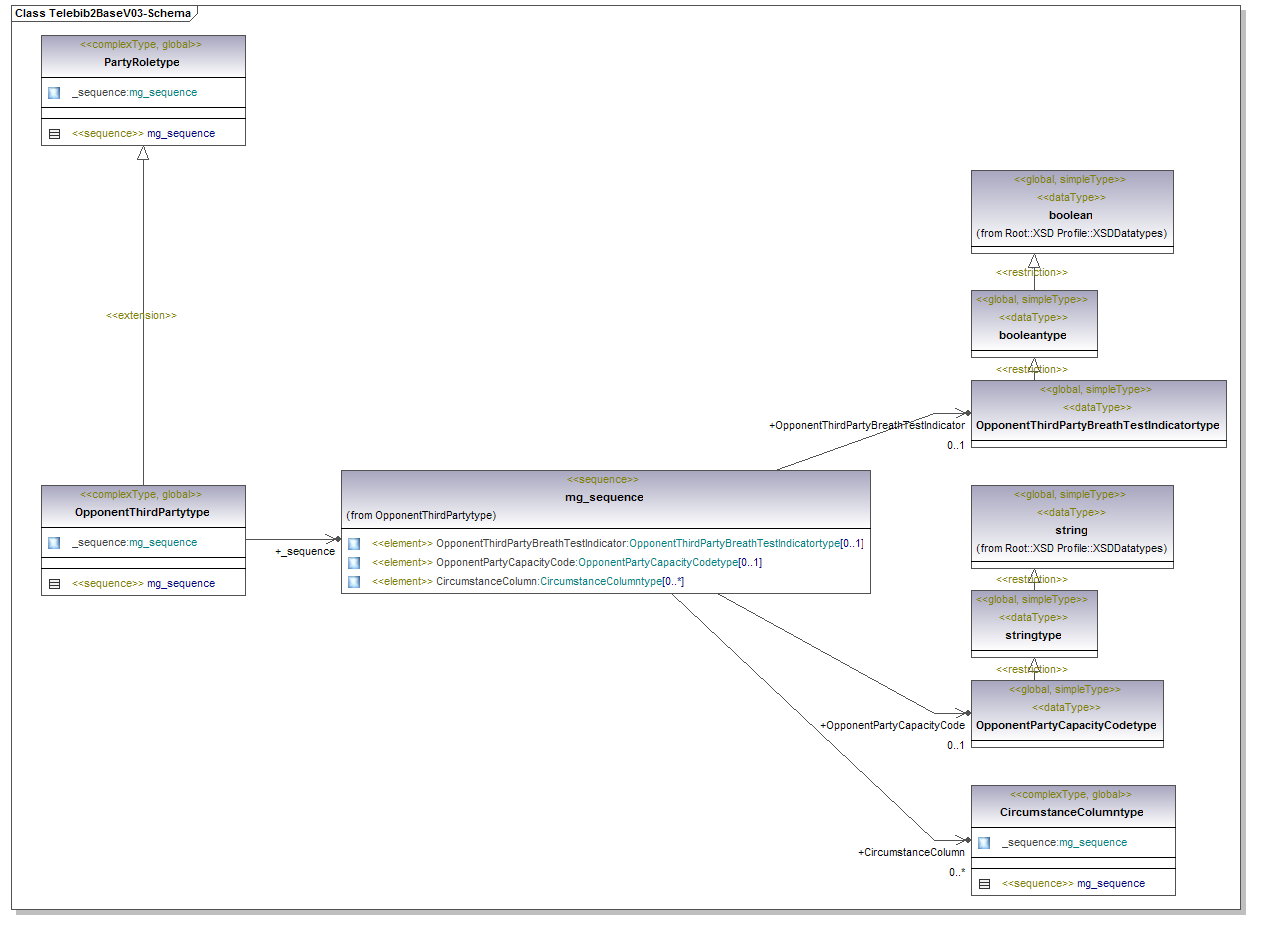Open the CircumstanceColumntype type link in mg_sequence
This screenshot has height=930, width=1267.
point(601,581)
